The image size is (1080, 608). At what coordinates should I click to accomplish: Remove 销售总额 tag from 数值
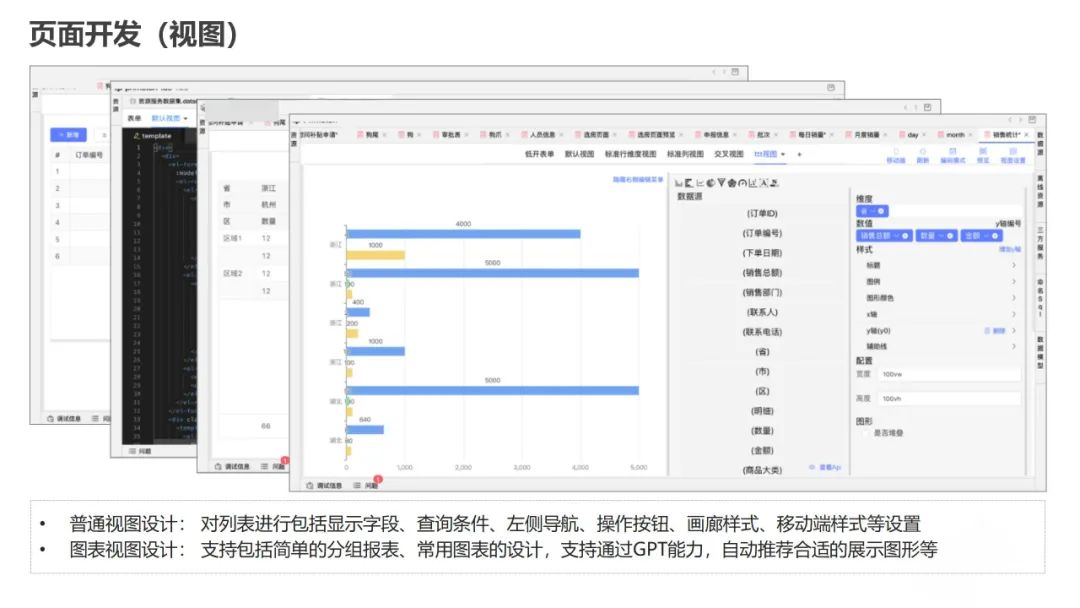tap(905, 236)
